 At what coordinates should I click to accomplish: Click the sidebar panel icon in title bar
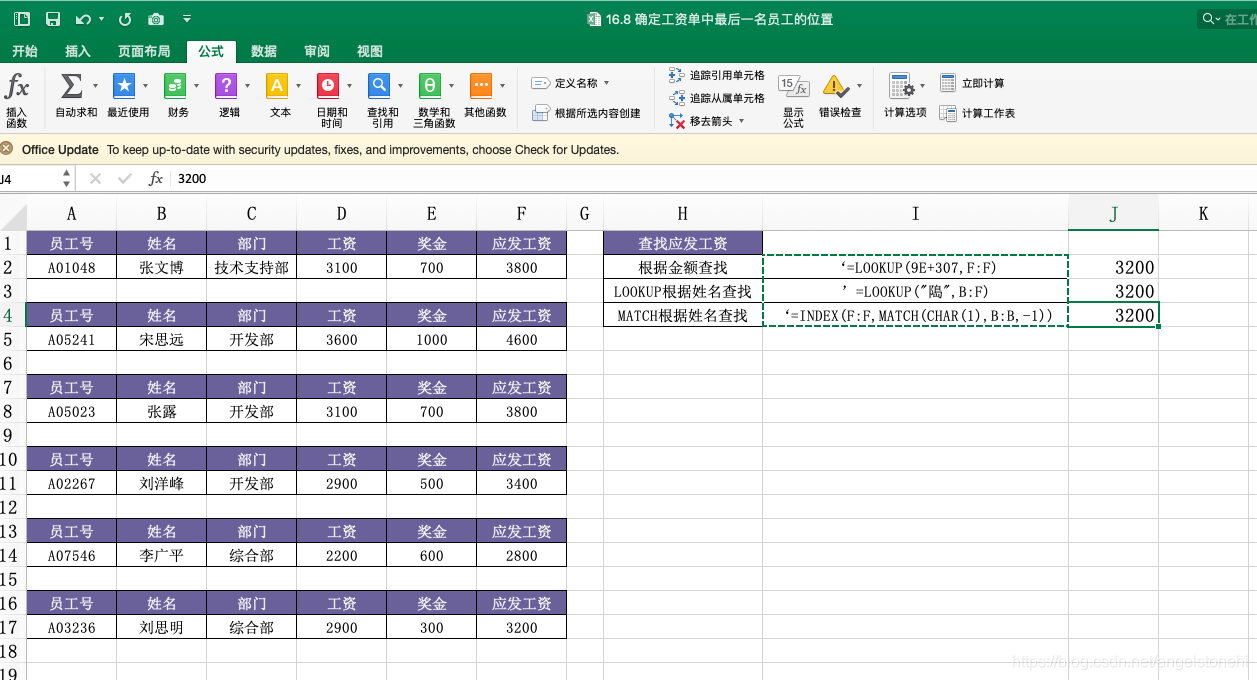(22, 19)
